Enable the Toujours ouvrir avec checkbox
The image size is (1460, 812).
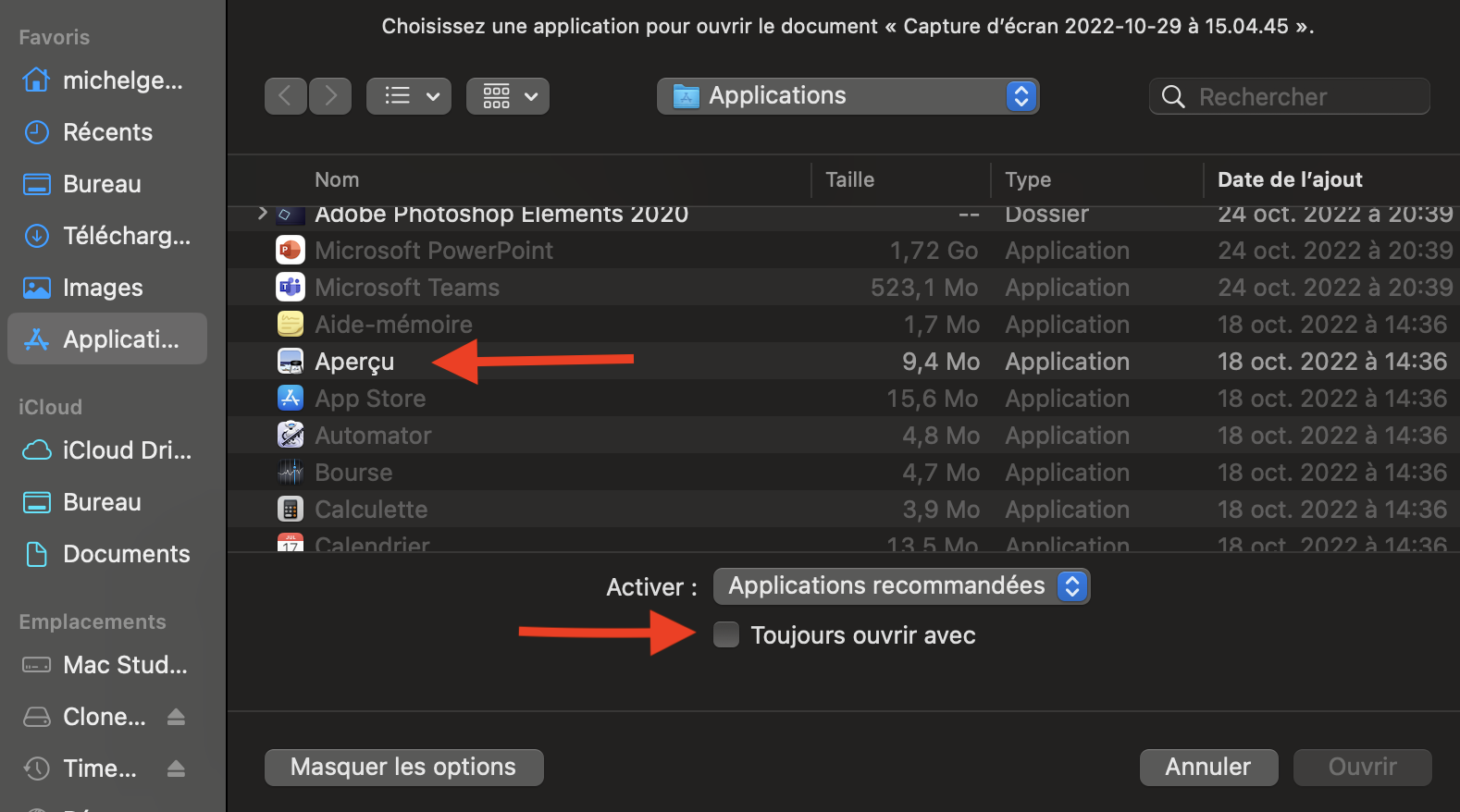point(726,635)
